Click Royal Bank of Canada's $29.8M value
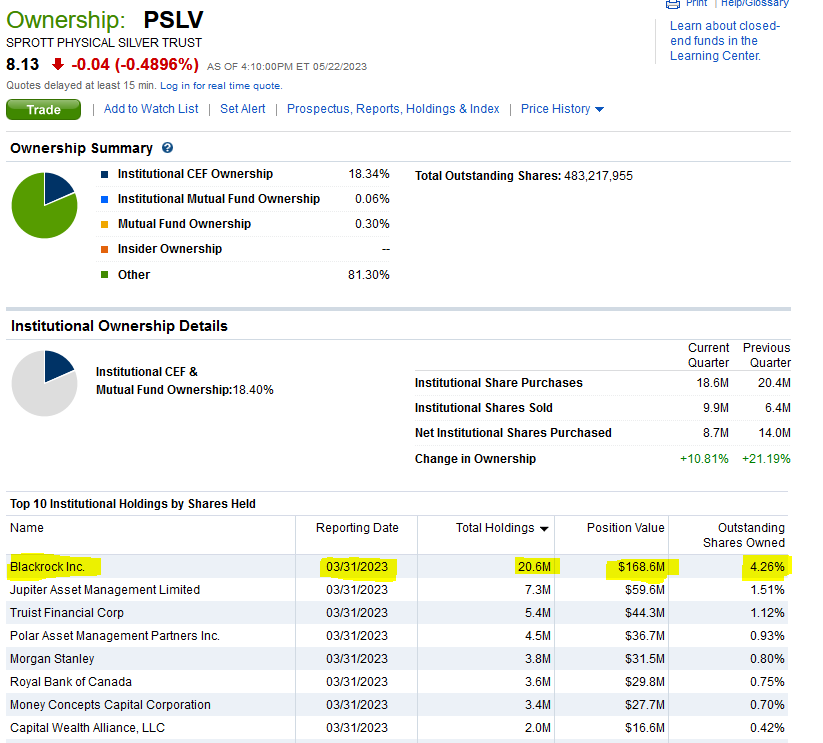 coord(645,682)
